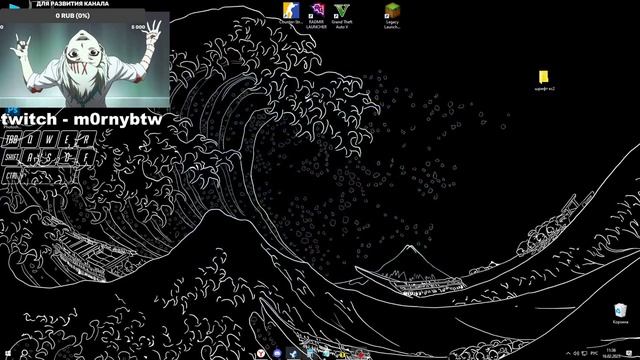Launch the RADMIR LAUNCHER shortcut

(317, 16)
